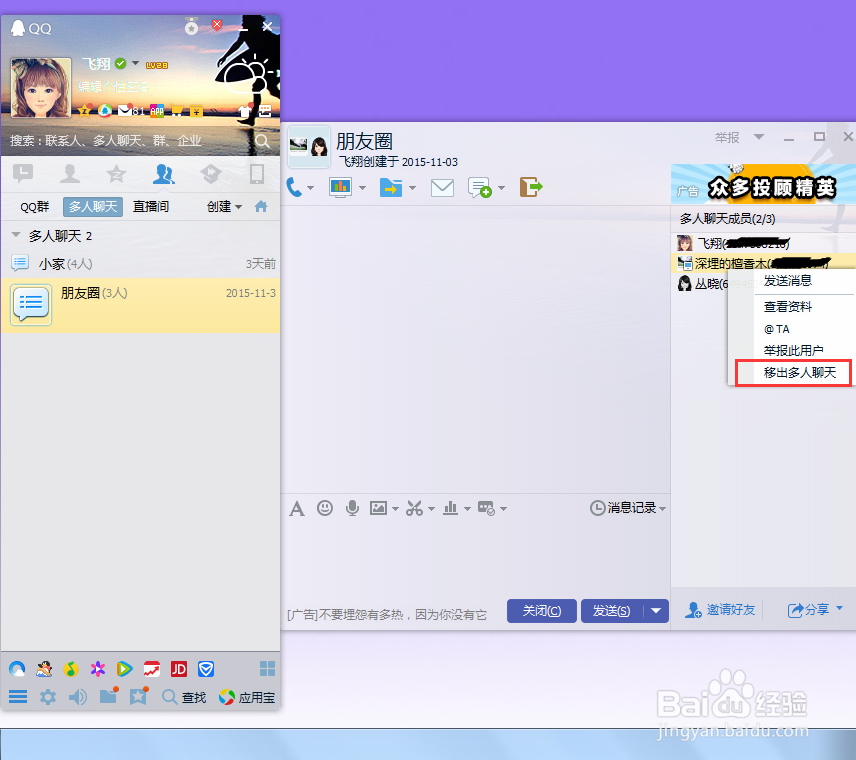Image resolution: width=856 pixels, height=760 pixels.
Task: Open the screen sharing presentation icon
Action: click(340, 187)
